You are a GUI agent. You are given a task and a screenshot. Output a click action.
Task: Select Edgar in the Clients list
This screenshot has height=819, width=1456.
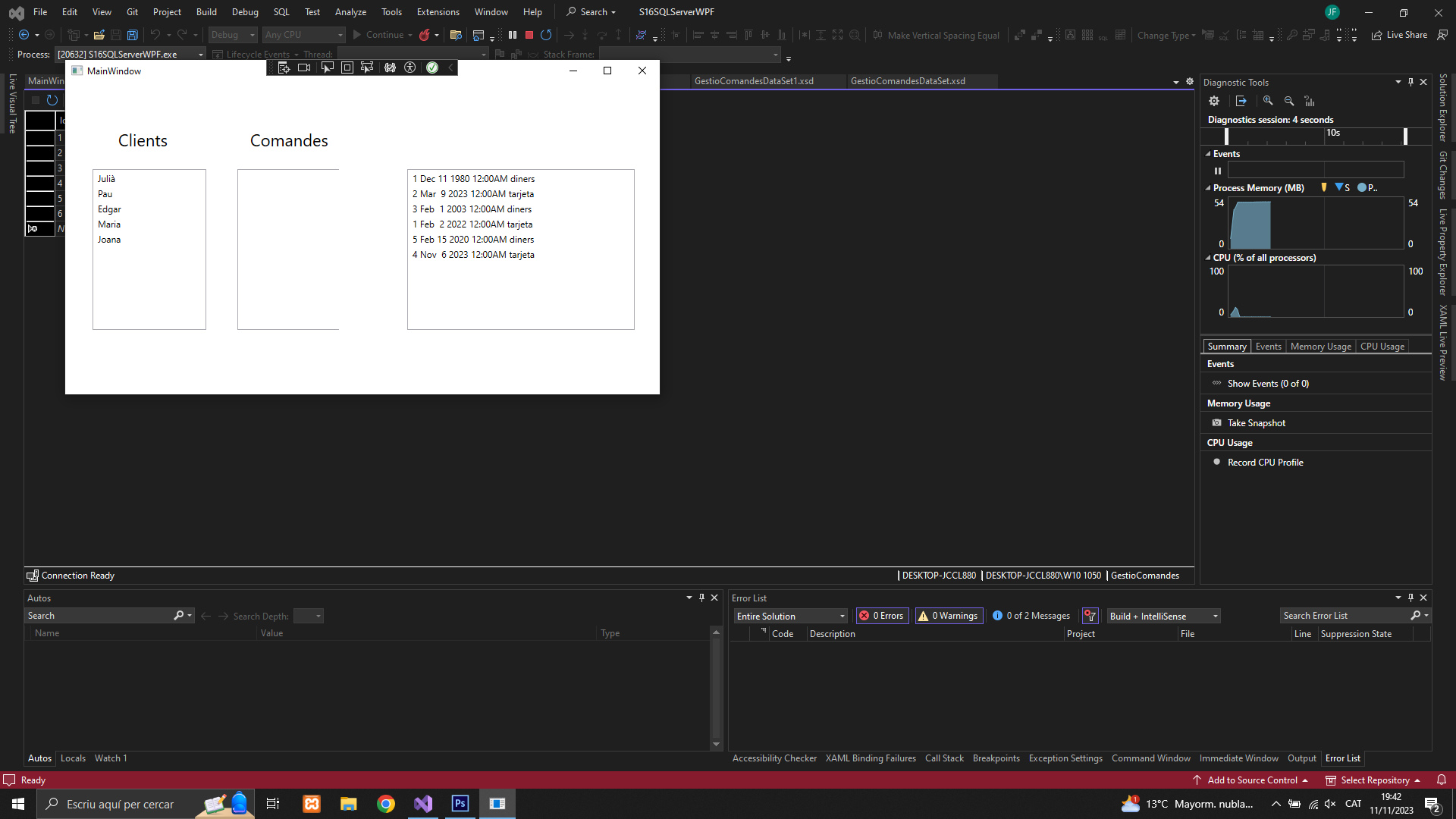tap(109, 209)
